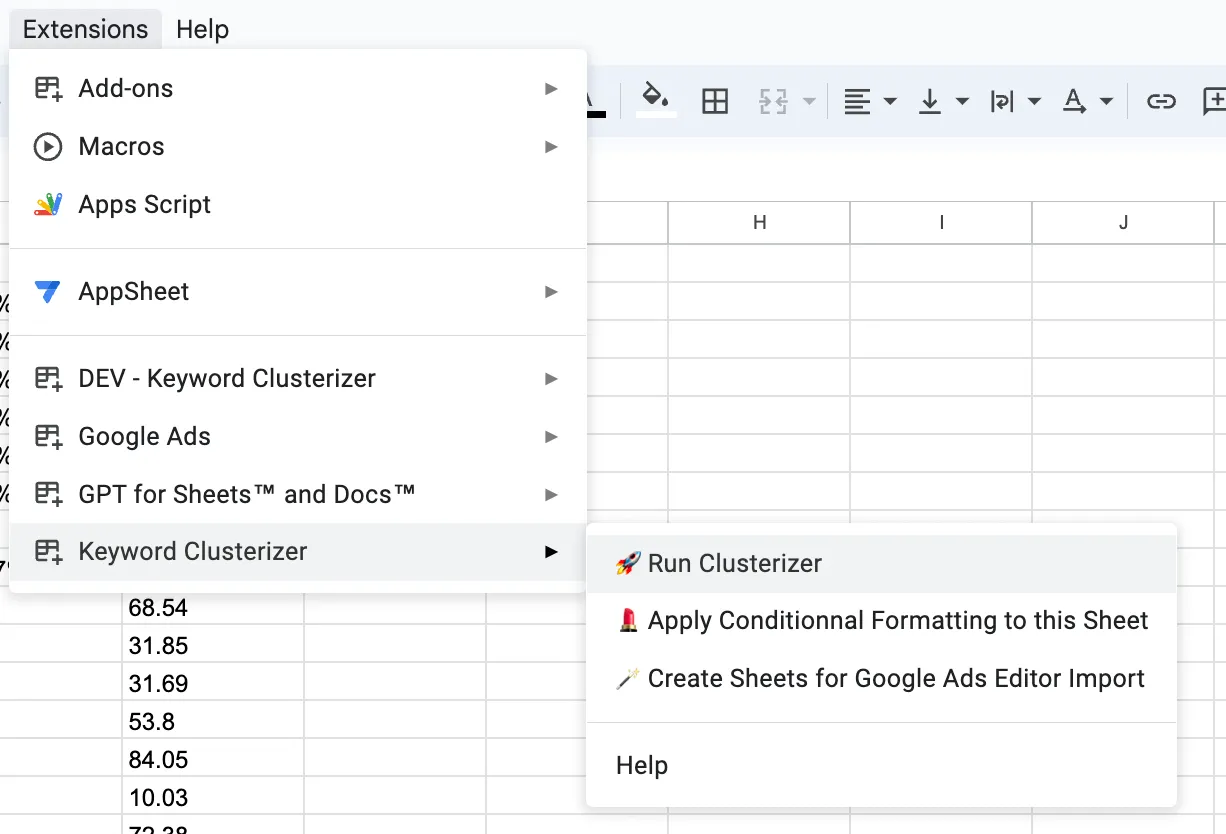Click the Keyword Clusterizer add-on icon
Image resolution: width=1226 pixels, height=834 pixels.
48,552
